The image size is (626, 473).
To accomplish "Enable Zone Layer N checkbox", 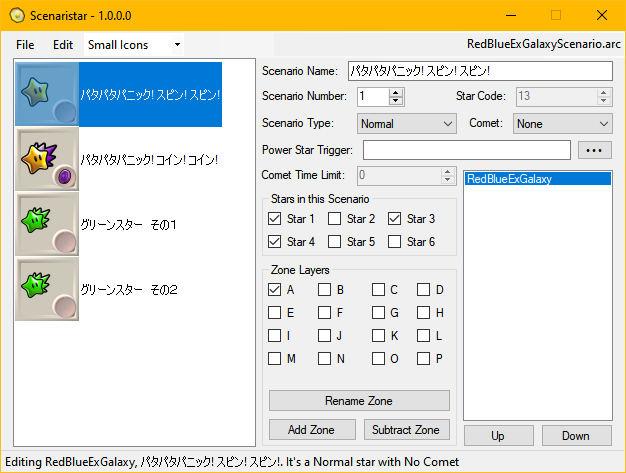I will [325, 358].
